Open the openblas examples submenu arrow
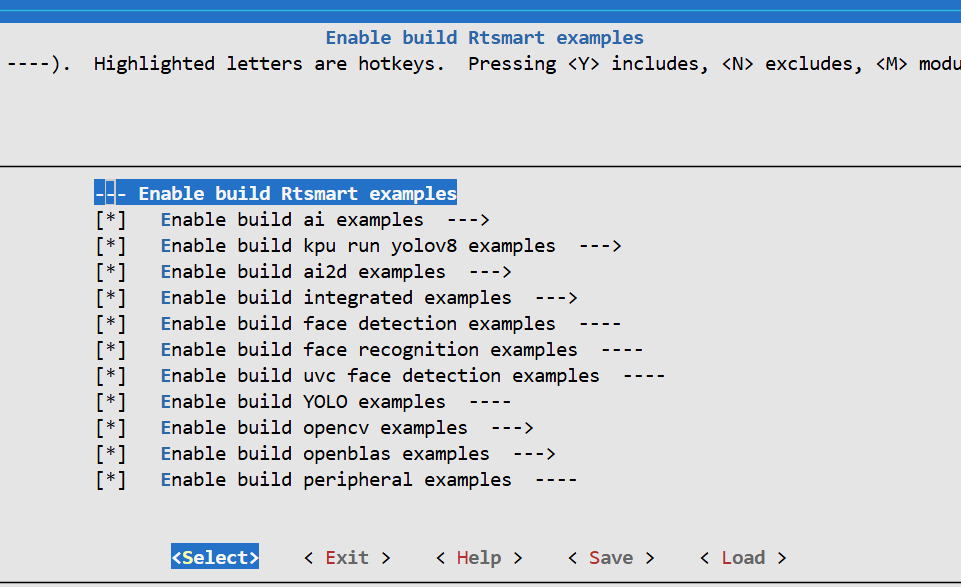The width and height of the screenshot is (961, 587). [x=534, y=454]
